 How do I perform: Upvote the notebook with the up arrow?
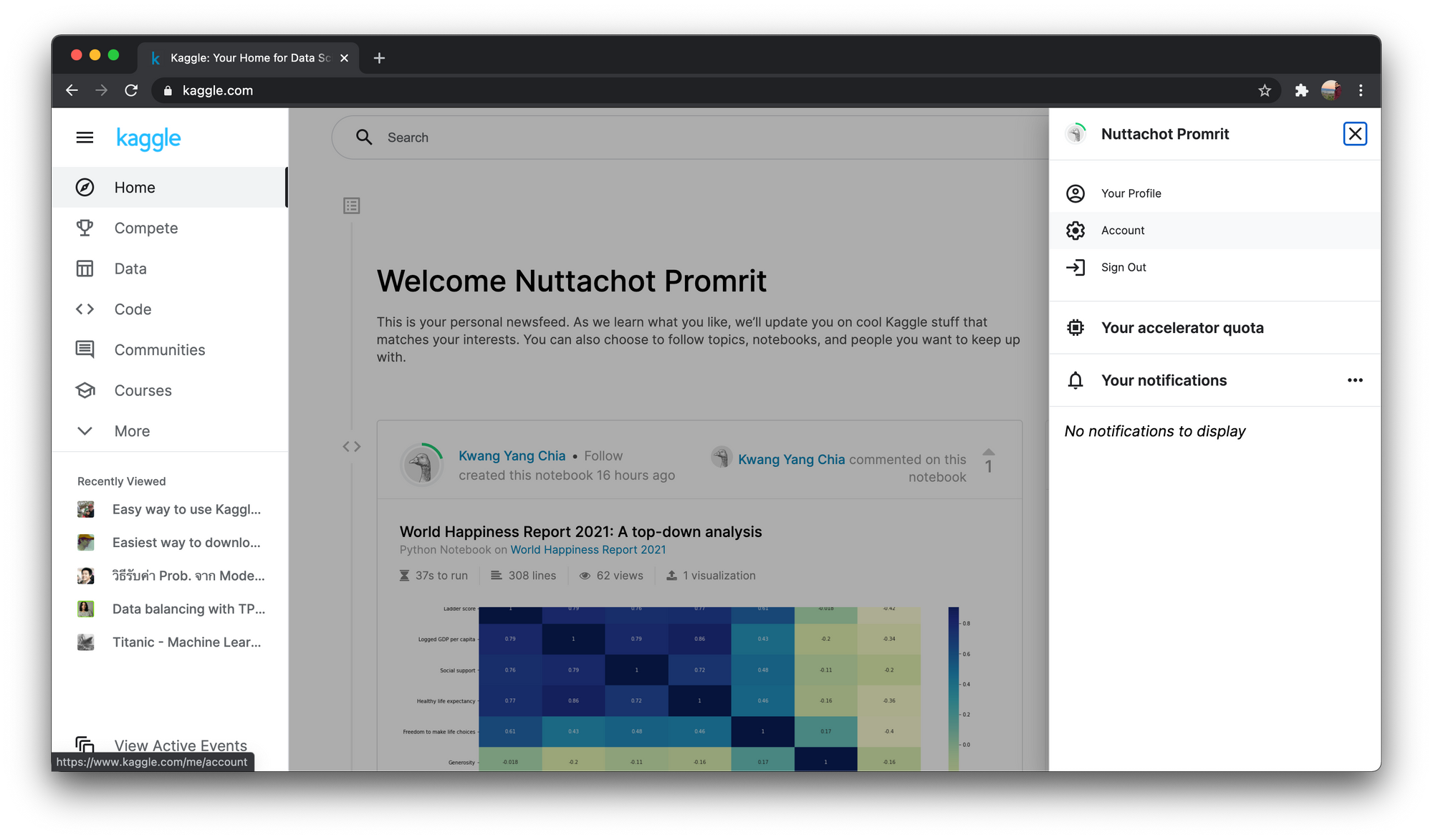coord(989,452)
